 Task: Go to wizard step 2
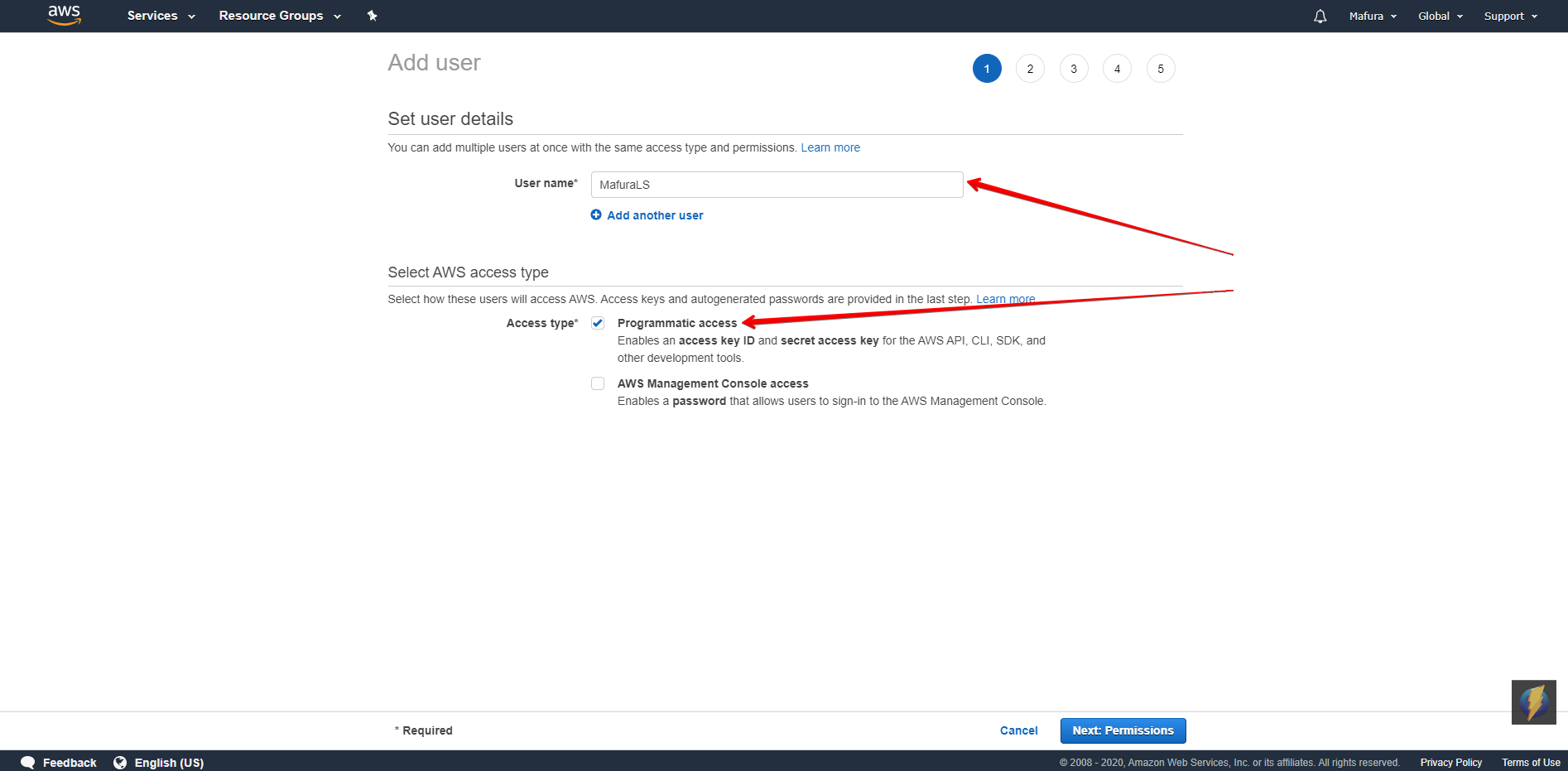pyautogui.click(x=1030, y=69)
